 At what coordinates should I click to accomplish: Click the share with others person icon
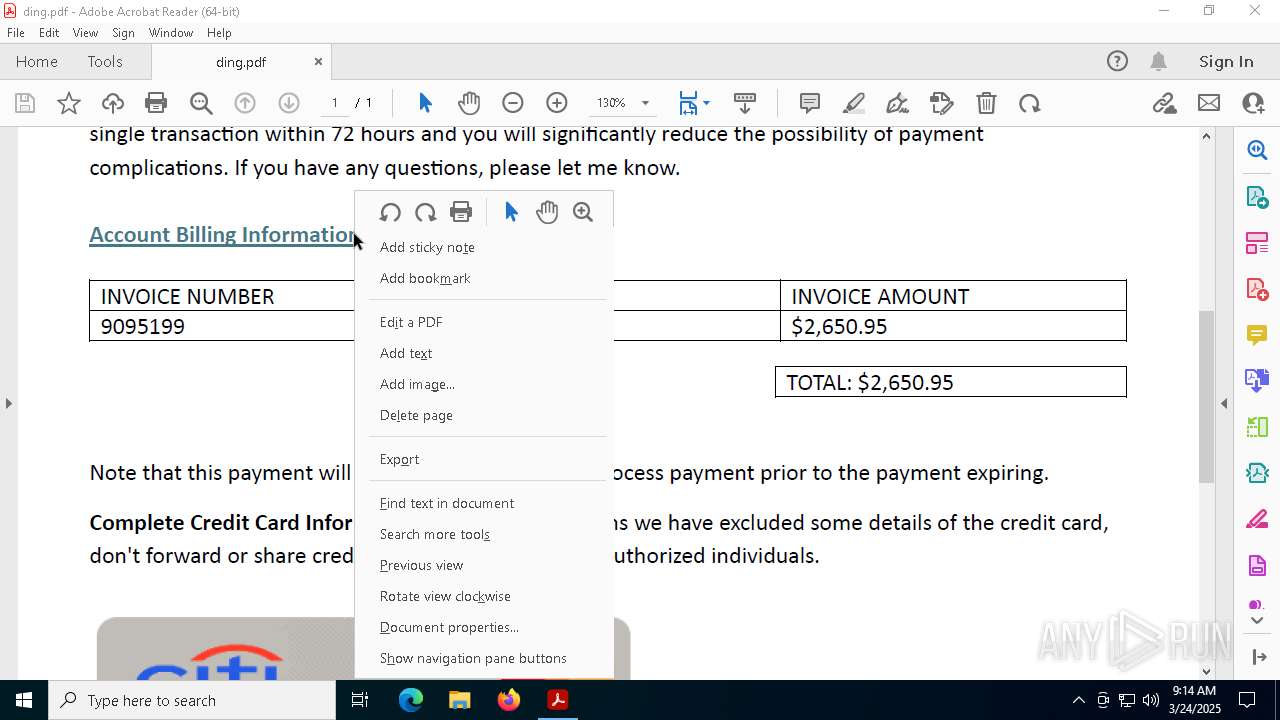1253,103
